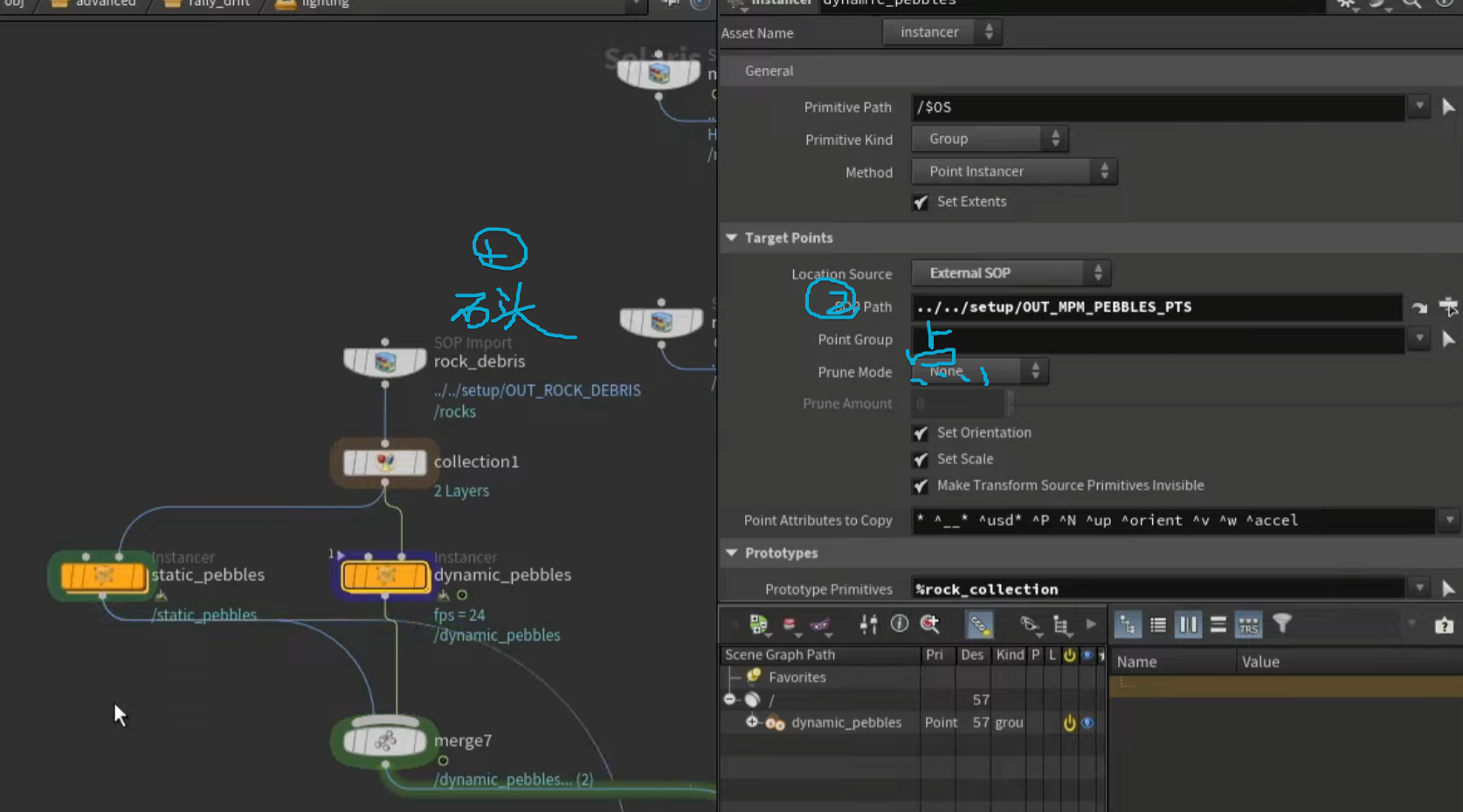Click the Des column header
This screenshot has height=812, width=1463.
coord(972,655)
